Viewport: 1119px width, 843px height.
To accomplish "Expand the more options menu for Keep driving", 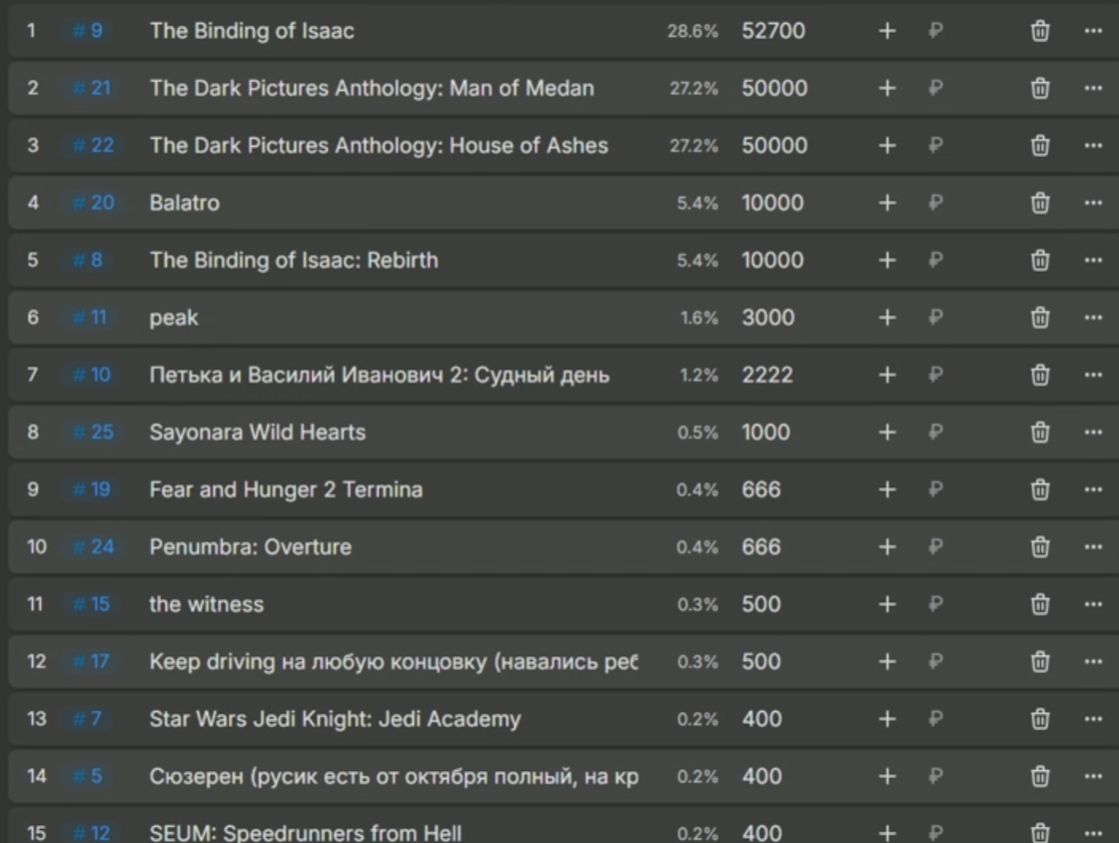I will click(x=1092, y=662).
